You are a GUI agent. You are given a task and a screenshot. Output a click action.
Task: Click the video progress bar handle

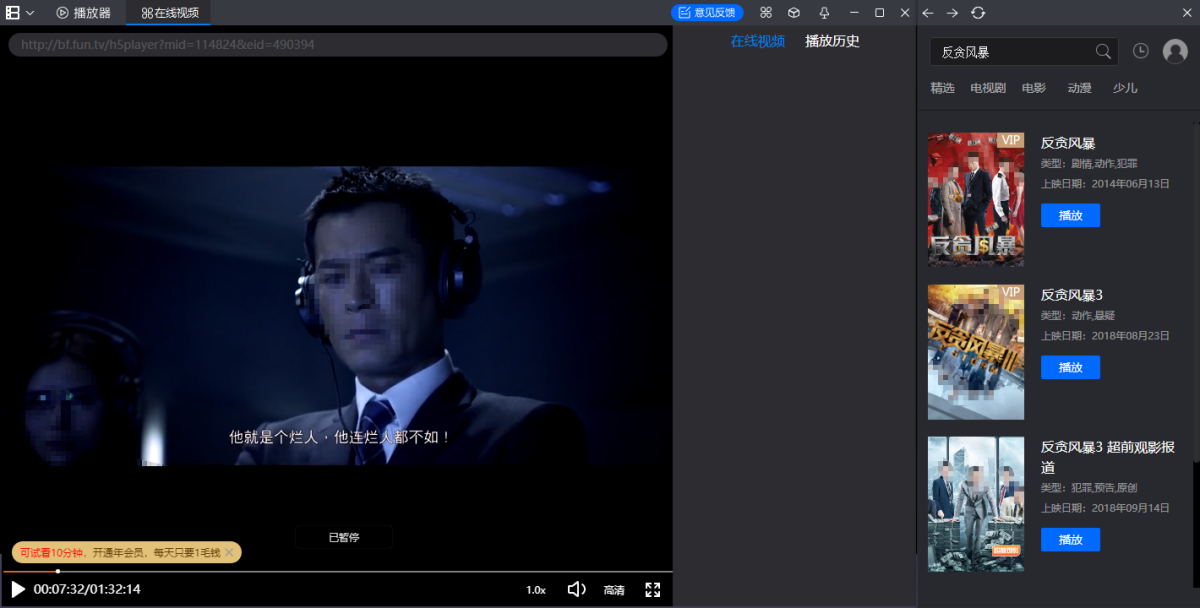click(x=58, y=571)
